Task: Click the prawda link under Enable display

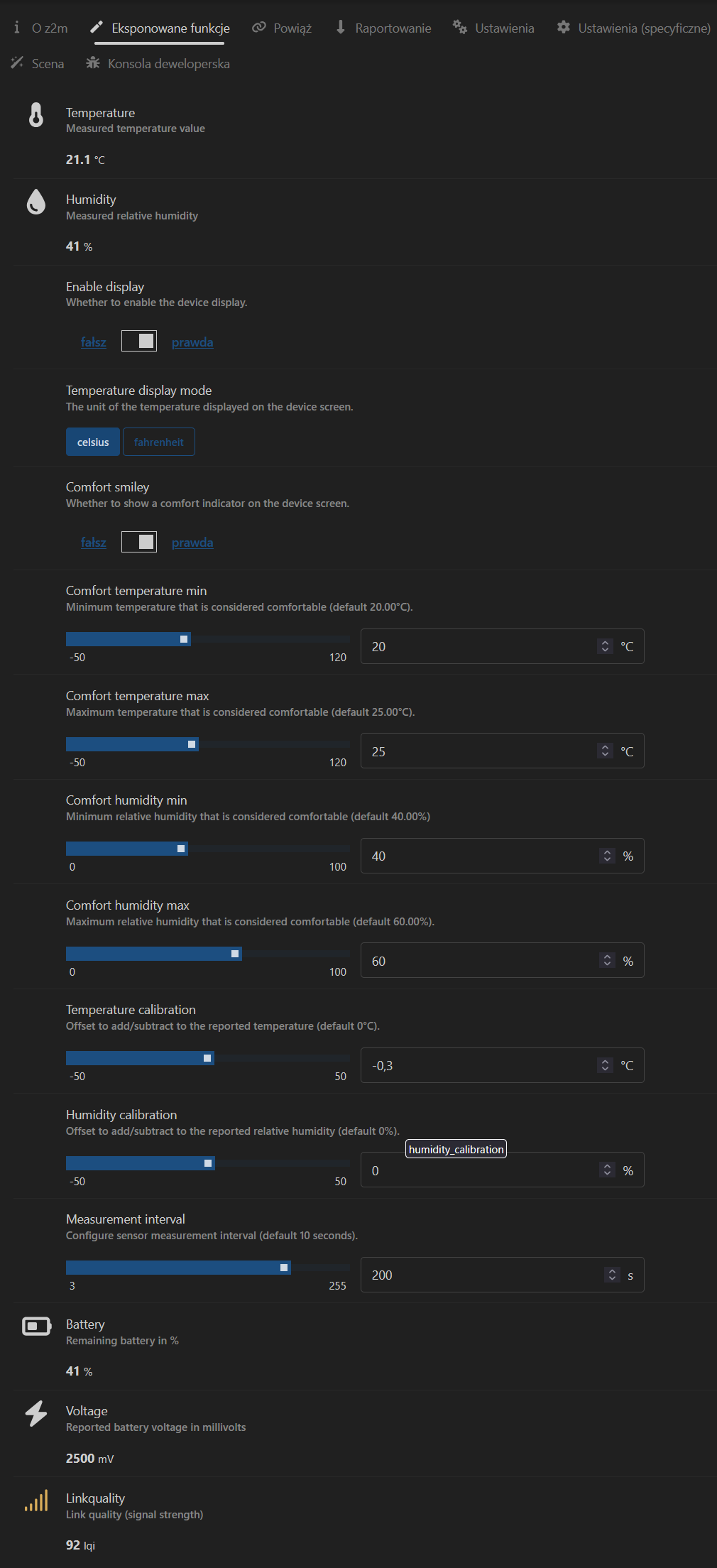Action: pyautogui.click(x=192, y=342)
